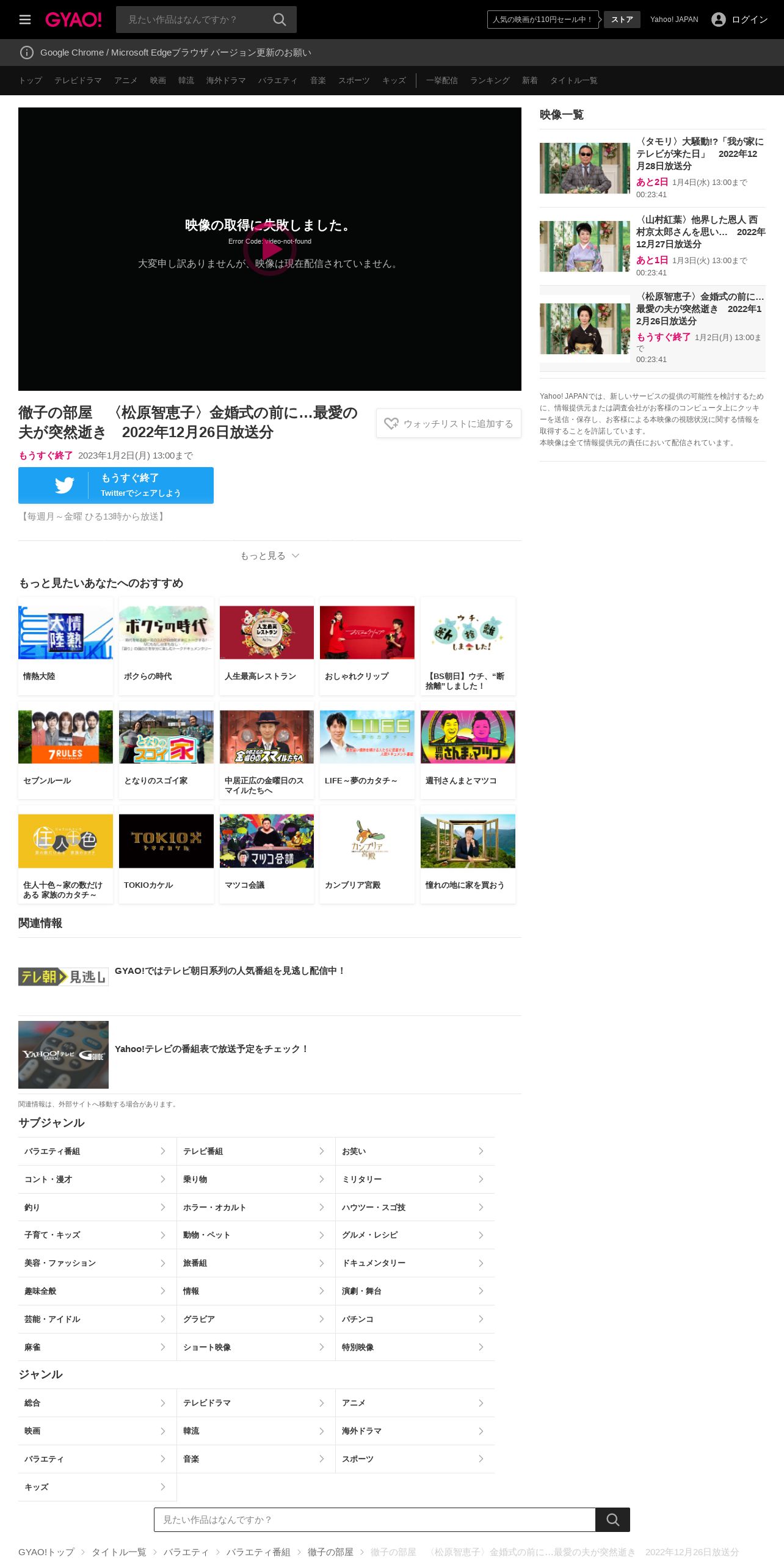Open the タイトル一覧 navigation tab

coord(574,81)
